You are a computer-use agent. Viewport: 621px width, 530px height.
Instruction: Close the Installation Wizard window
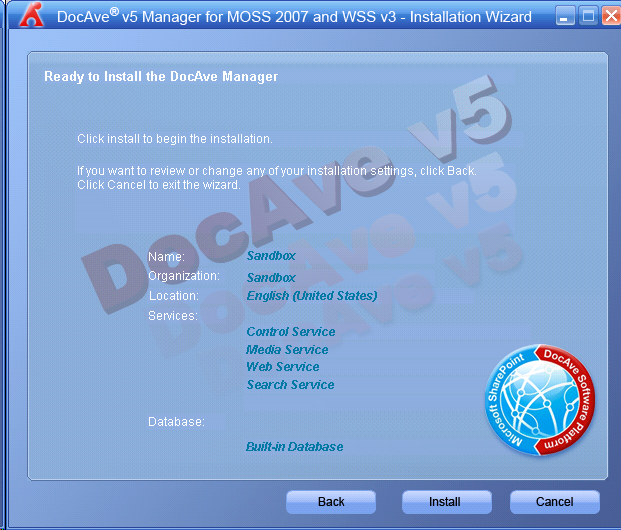pos(609,16)
